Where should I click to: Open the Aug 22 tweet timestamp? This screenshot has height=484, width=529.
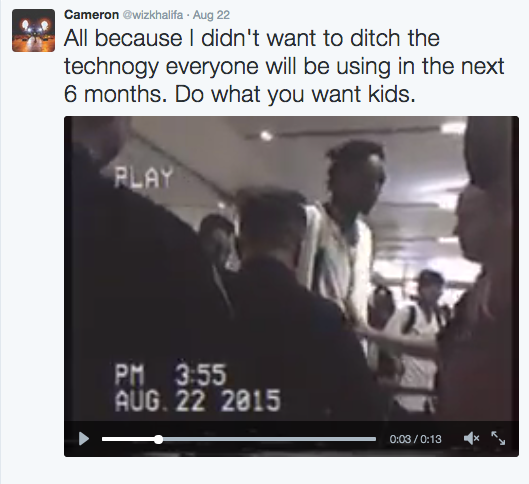tap(211, 15)
